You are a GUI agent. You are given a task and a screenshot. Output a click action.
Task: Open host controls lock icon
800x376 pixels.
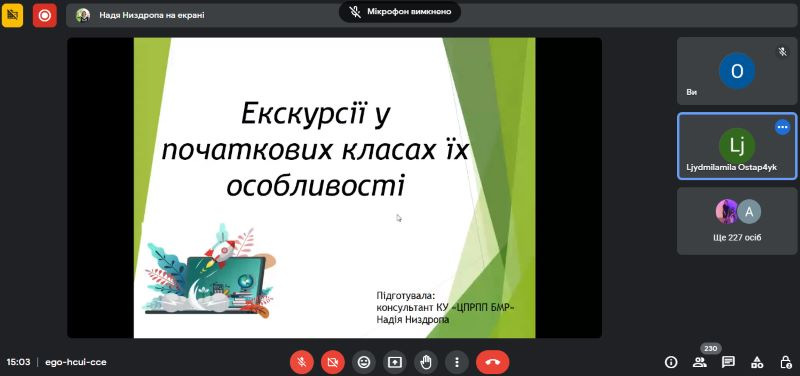(786, 362)
